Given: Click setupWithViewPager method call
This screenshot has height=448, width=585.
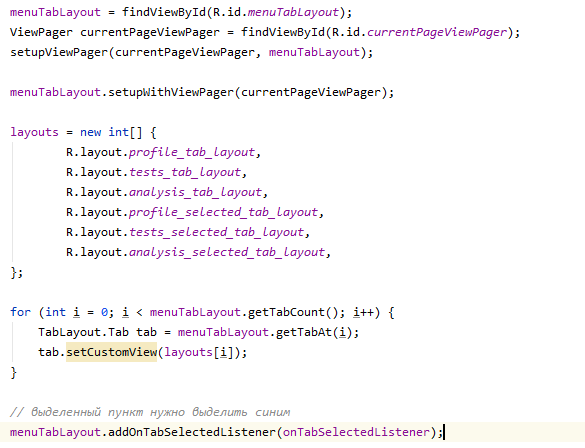Looking at the screenshot, I should click(171, 92).
